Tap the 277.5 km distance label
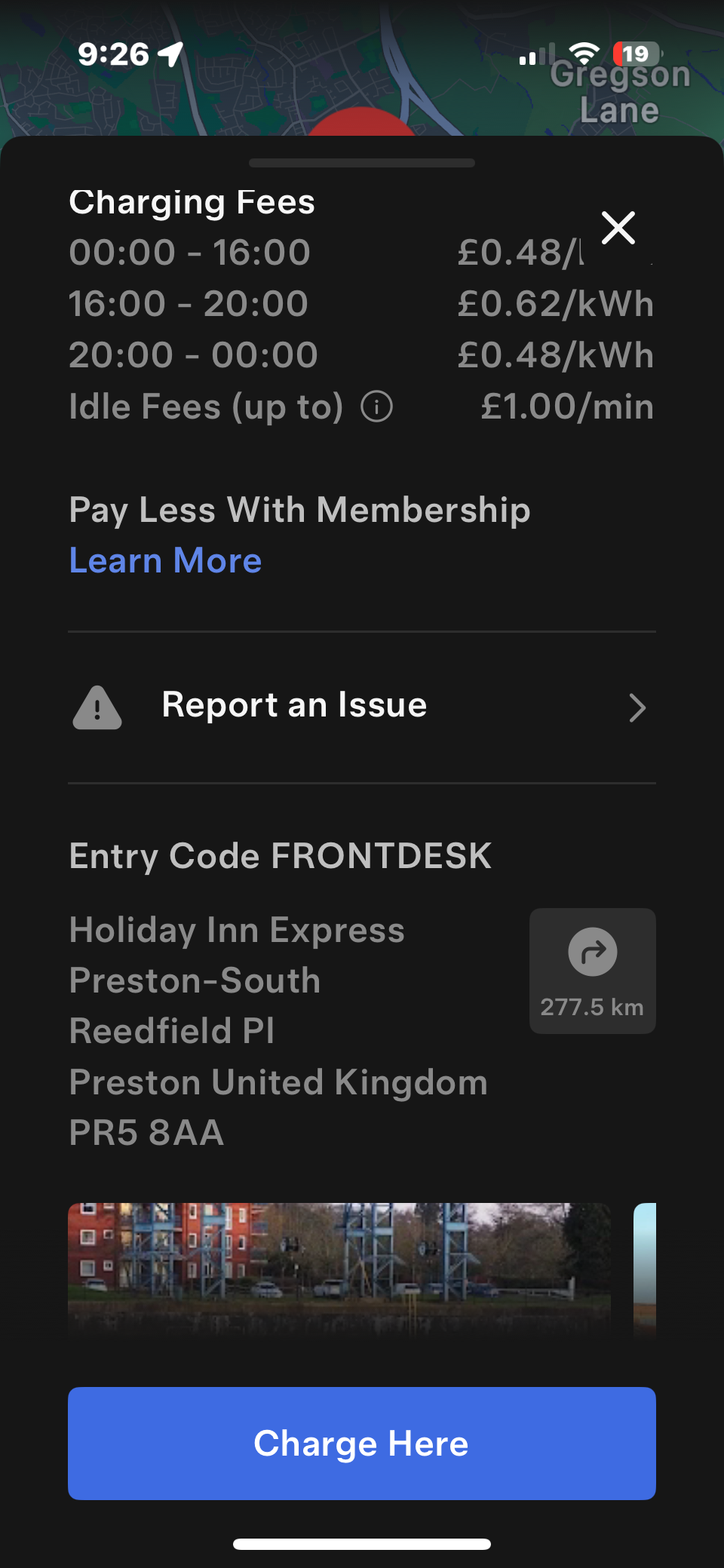Viewport: 724px width, 1568px height. [592, 1007]
